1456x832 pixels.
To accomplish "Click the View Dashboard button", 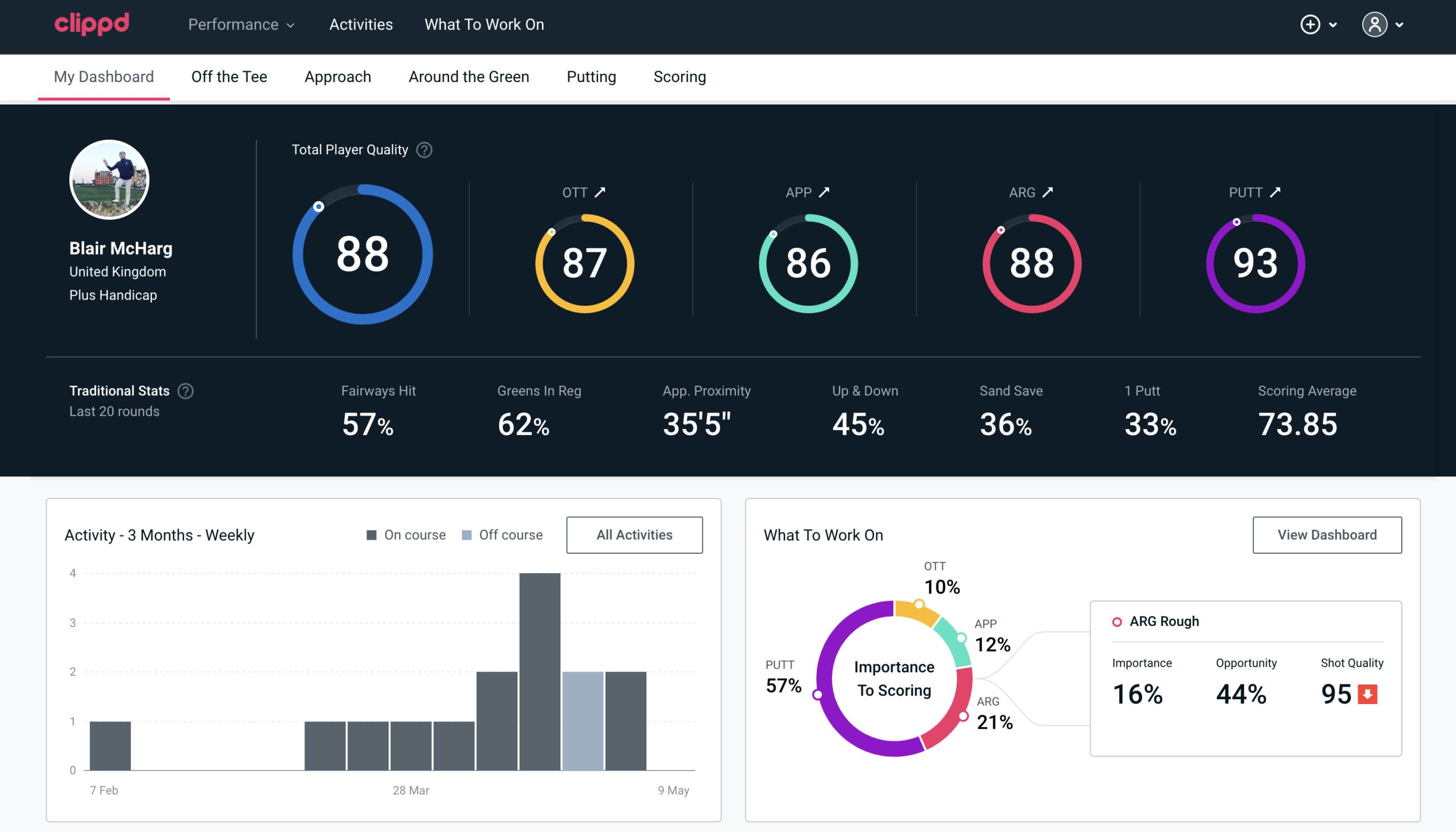I will pyautogui.click(x=1327, y=534).
